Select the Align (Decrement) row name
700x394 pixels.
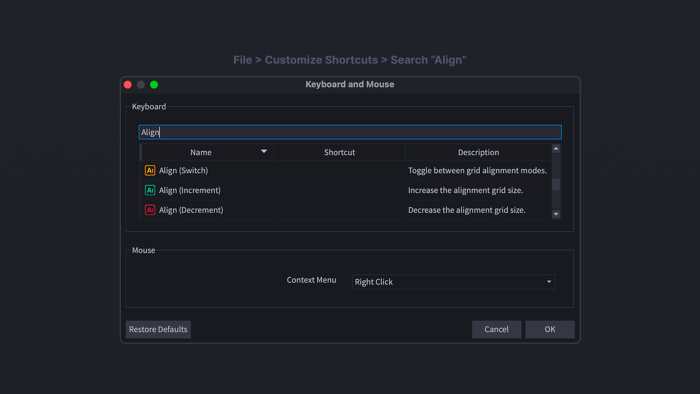pos(191,210)
